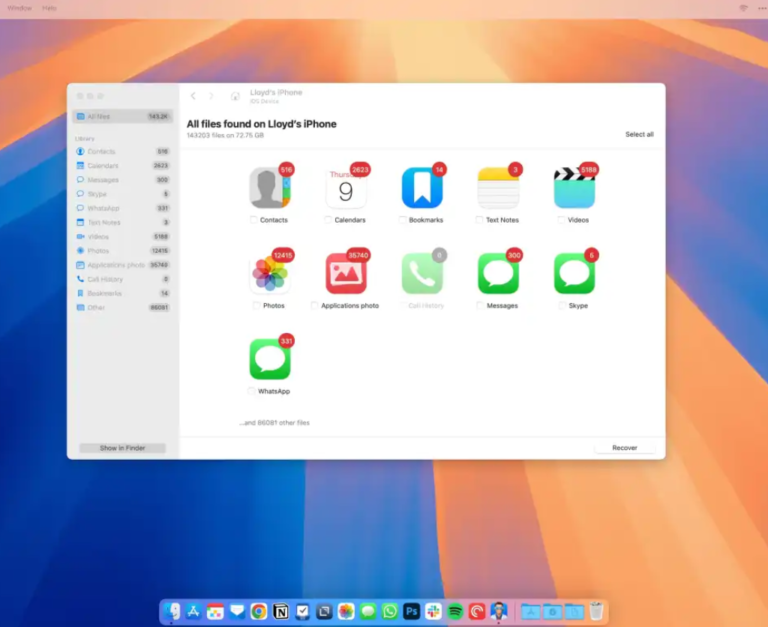The width and height of the screenshot is (768, 627).
Task: Click the Select all link
Action: click(639, 134)
